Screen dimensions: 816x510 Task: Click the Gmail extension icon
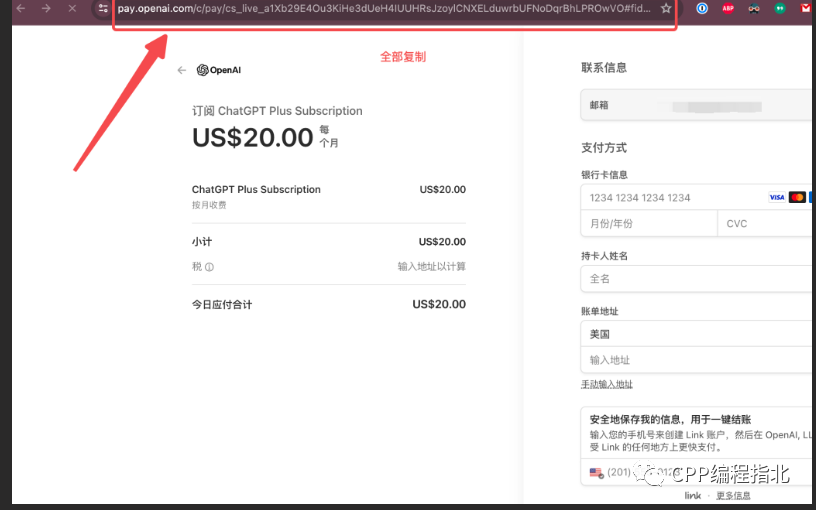pos(806,8)
